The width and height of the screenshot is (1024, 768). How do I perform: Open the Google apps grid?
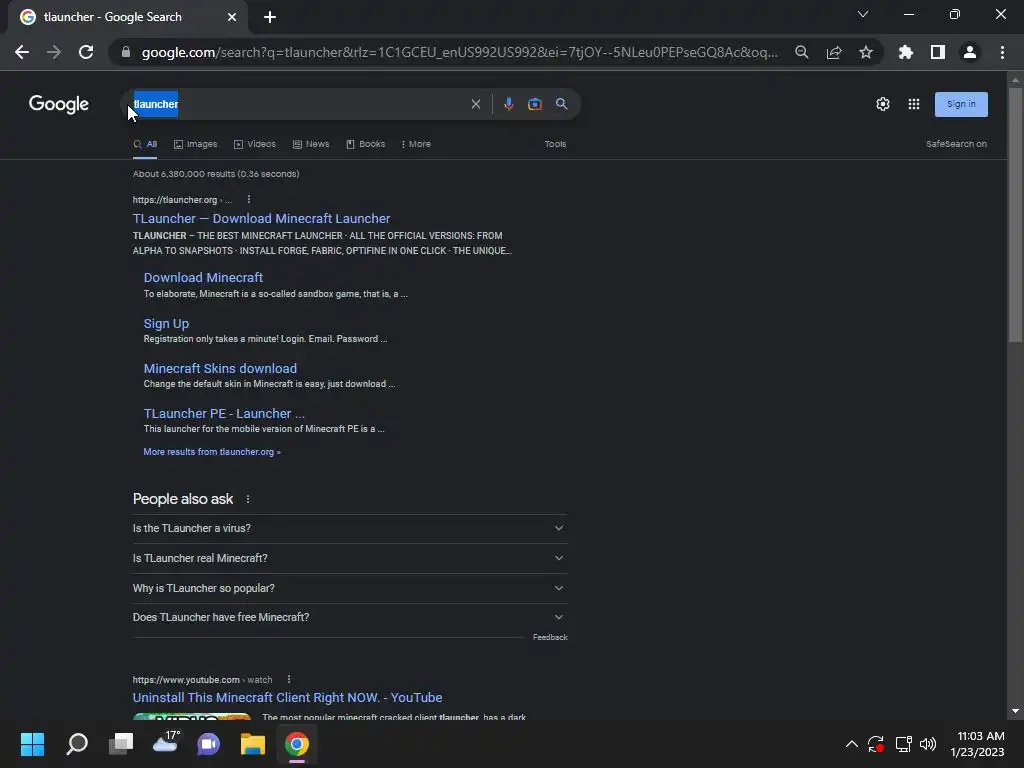914,104
